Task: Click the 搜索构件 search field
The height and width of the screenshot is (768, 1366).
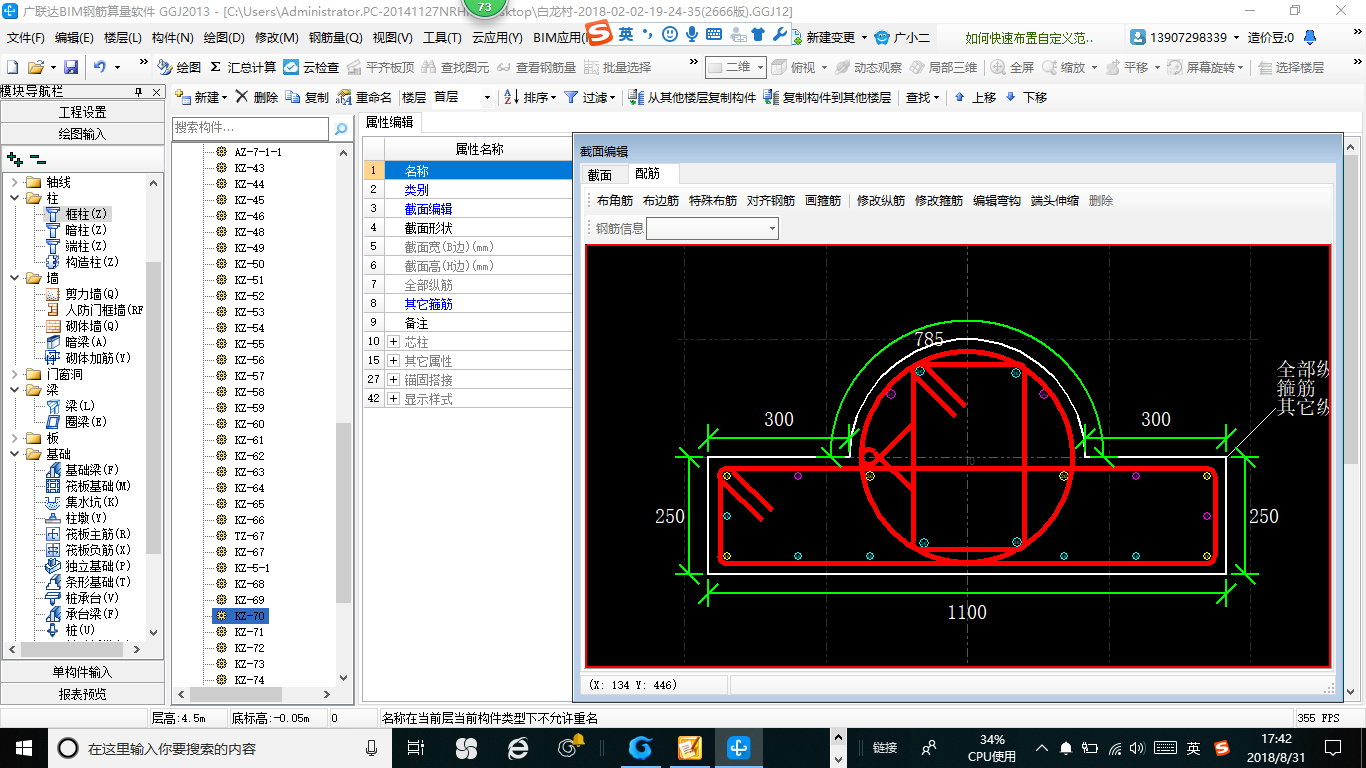Action: (x=250, y=128)
